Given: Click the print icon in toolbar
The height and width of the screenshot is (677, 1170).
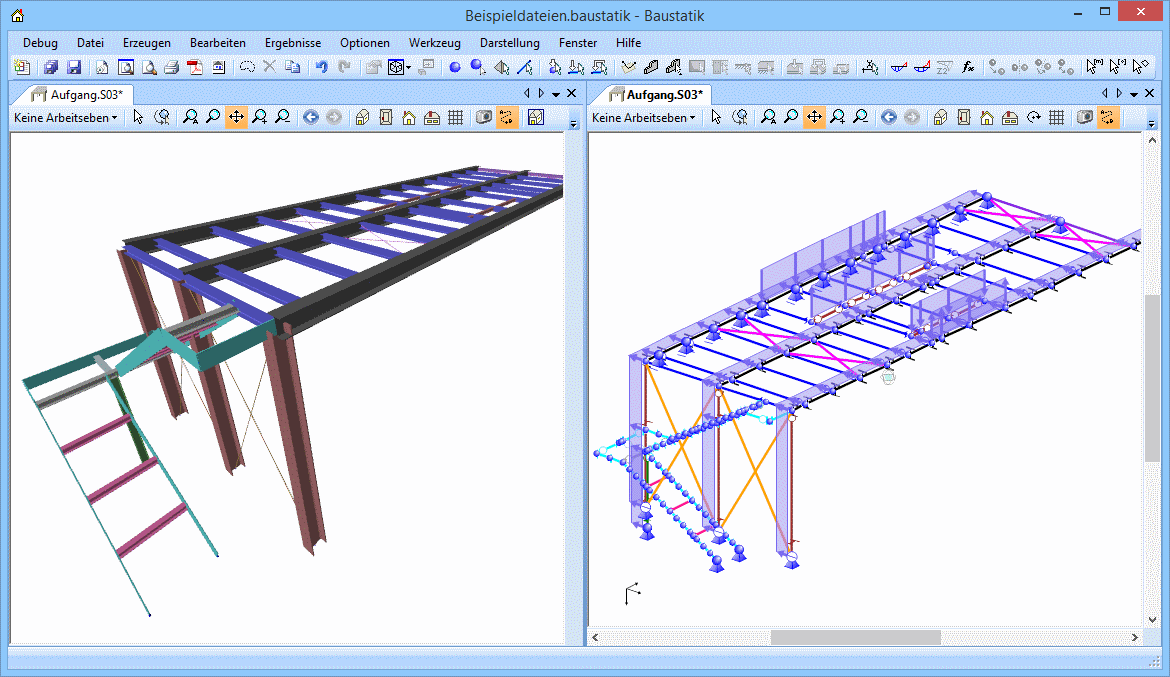Looking at the screenshot, I should point(171,68).
